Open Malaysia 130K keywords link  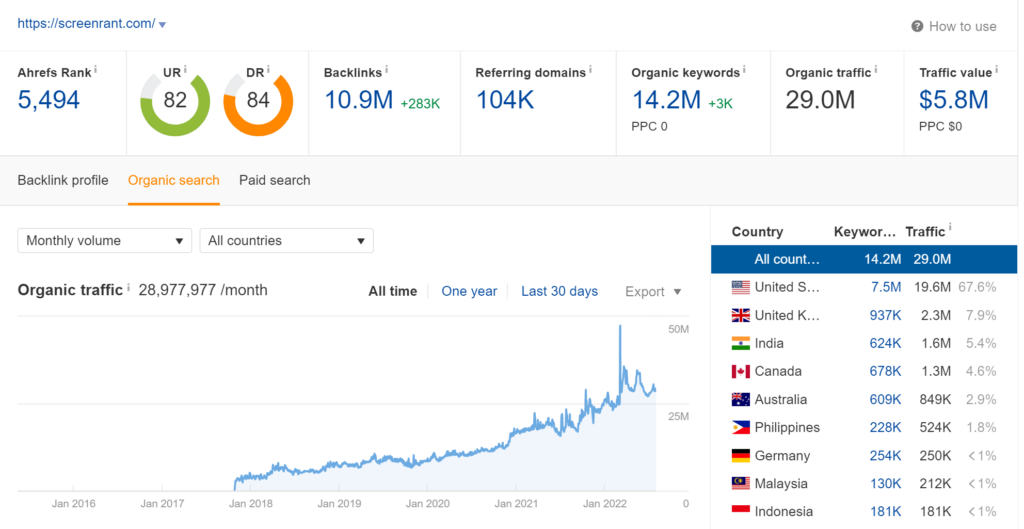pyautogui.click(x=885, y=484)
